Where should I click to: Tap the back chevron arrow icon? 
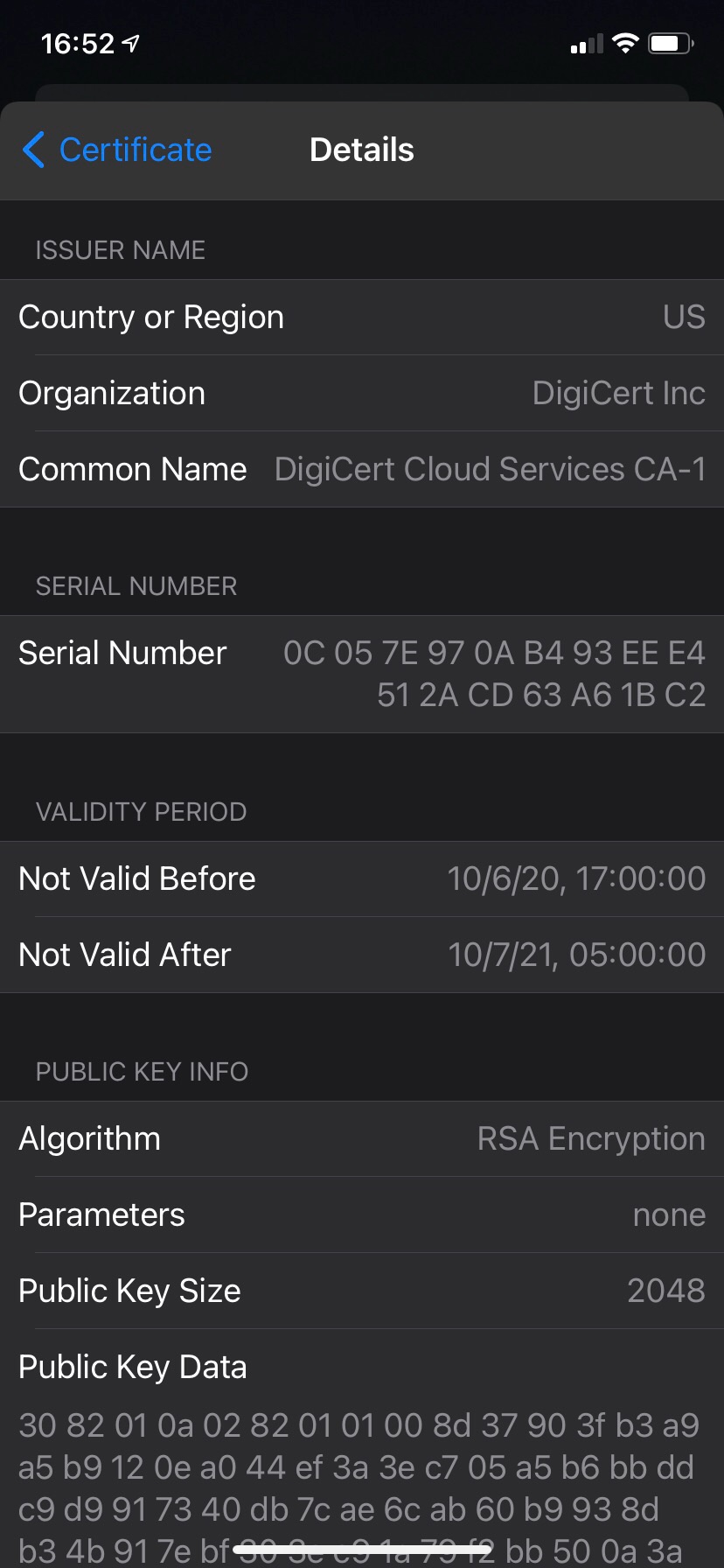click(33, 150)
